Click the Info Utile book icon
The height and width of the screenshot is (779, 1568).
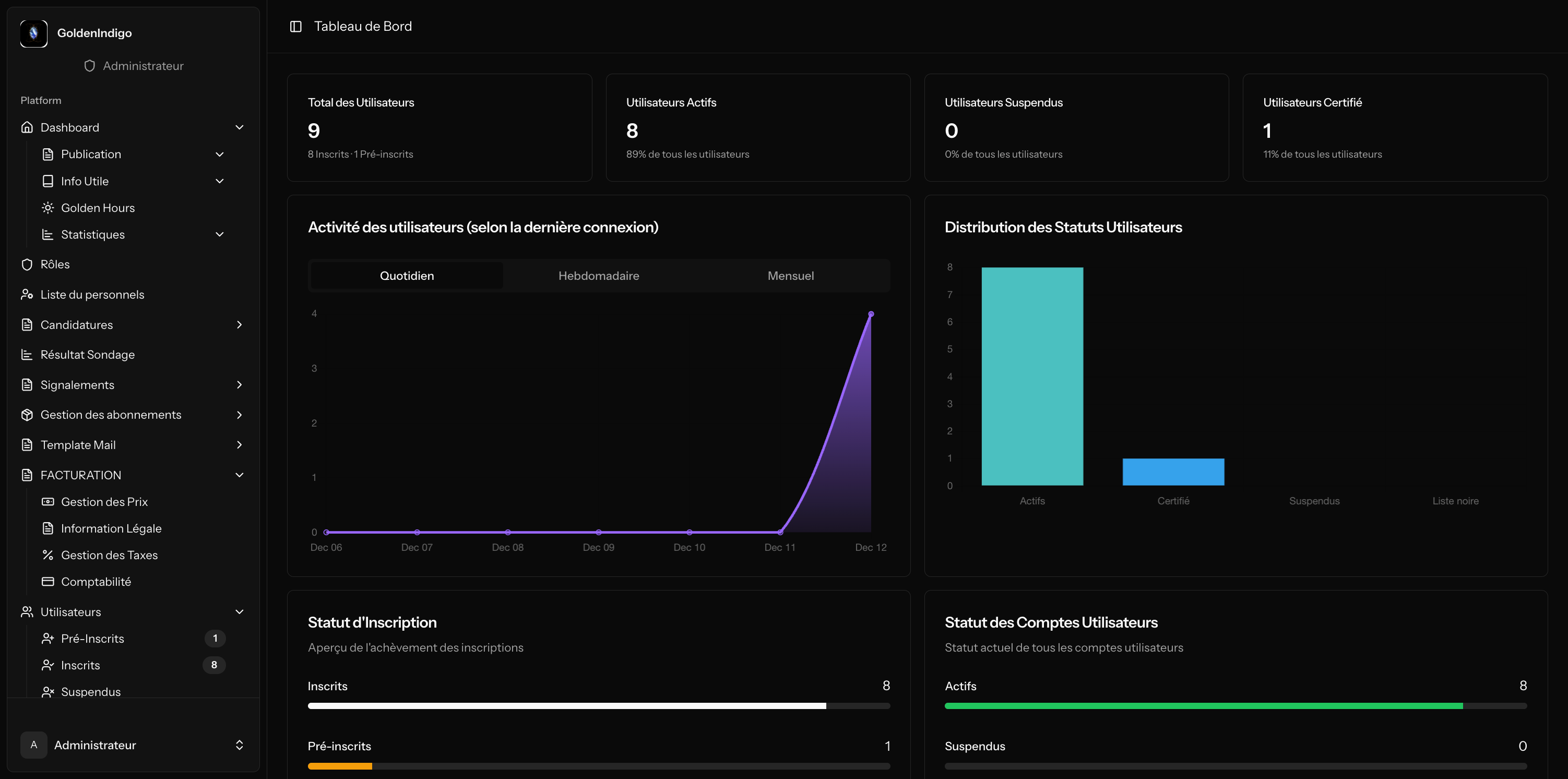tap(47, 181)
